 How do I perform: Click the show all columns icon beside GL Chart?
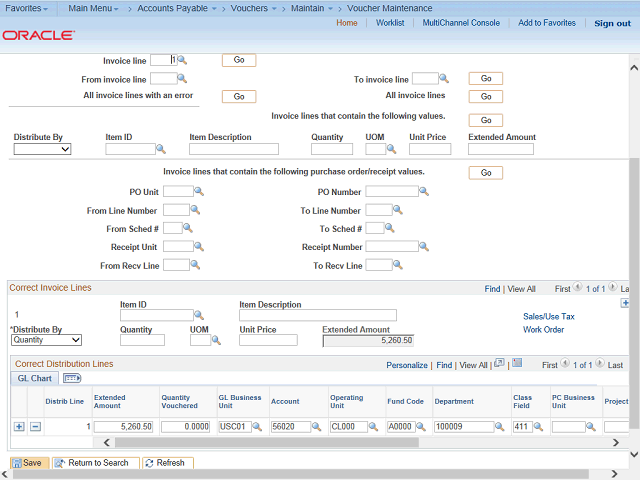(72, 379)
